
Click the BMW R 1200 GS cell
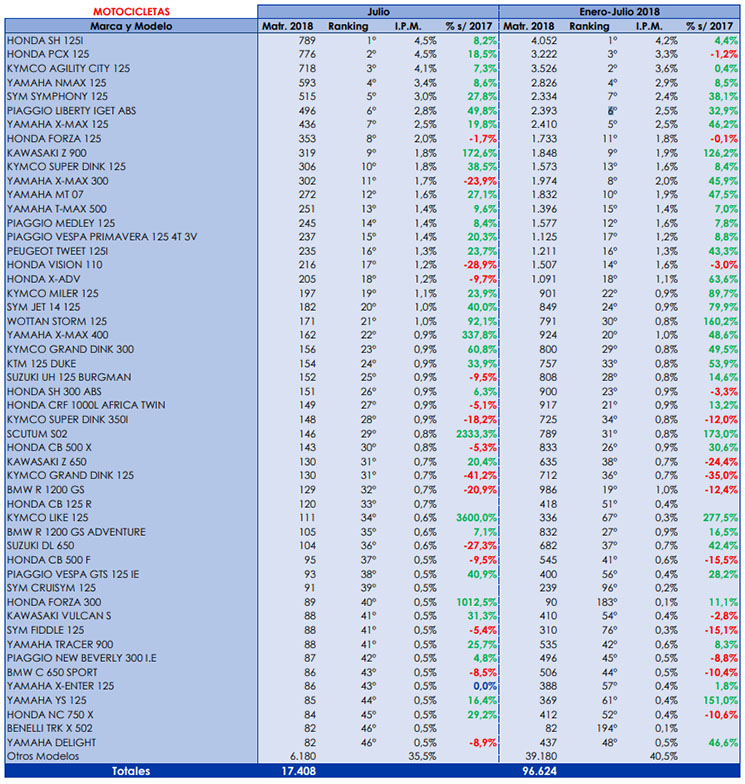[x=46, y=490]
